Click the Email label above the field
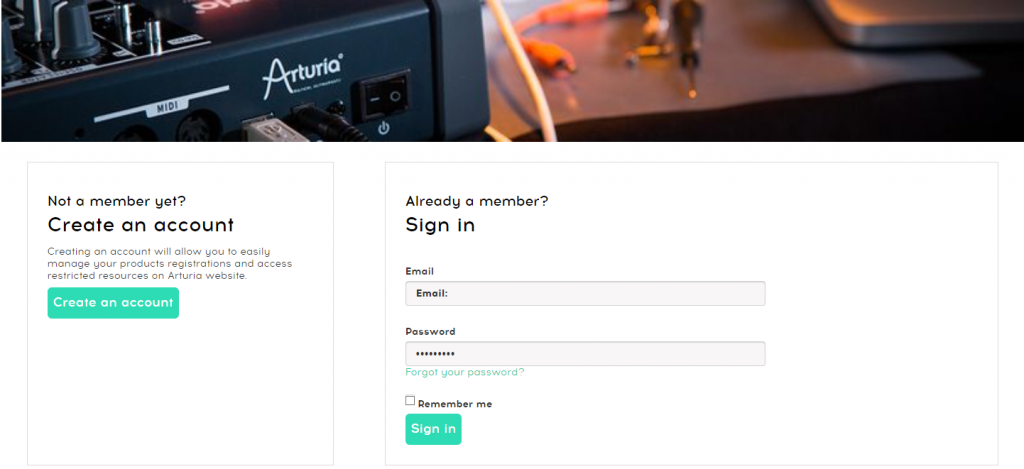 click(x=420, y=271)
